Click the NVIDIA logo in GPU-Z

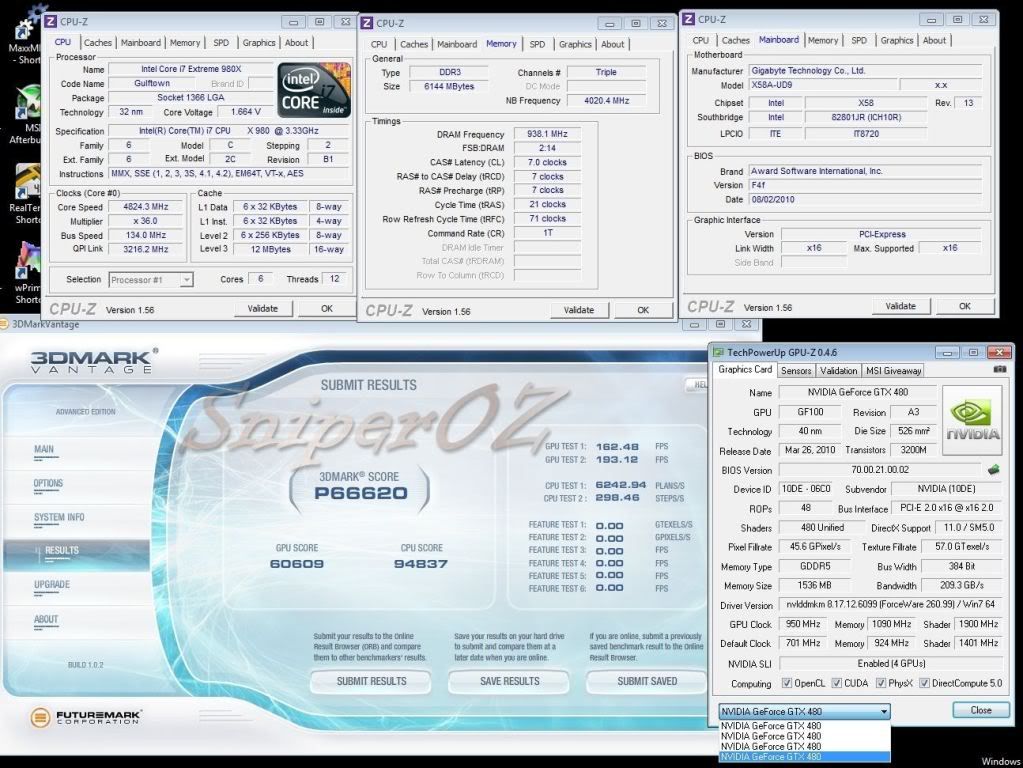pyautogui.click(x=971, y=422)
